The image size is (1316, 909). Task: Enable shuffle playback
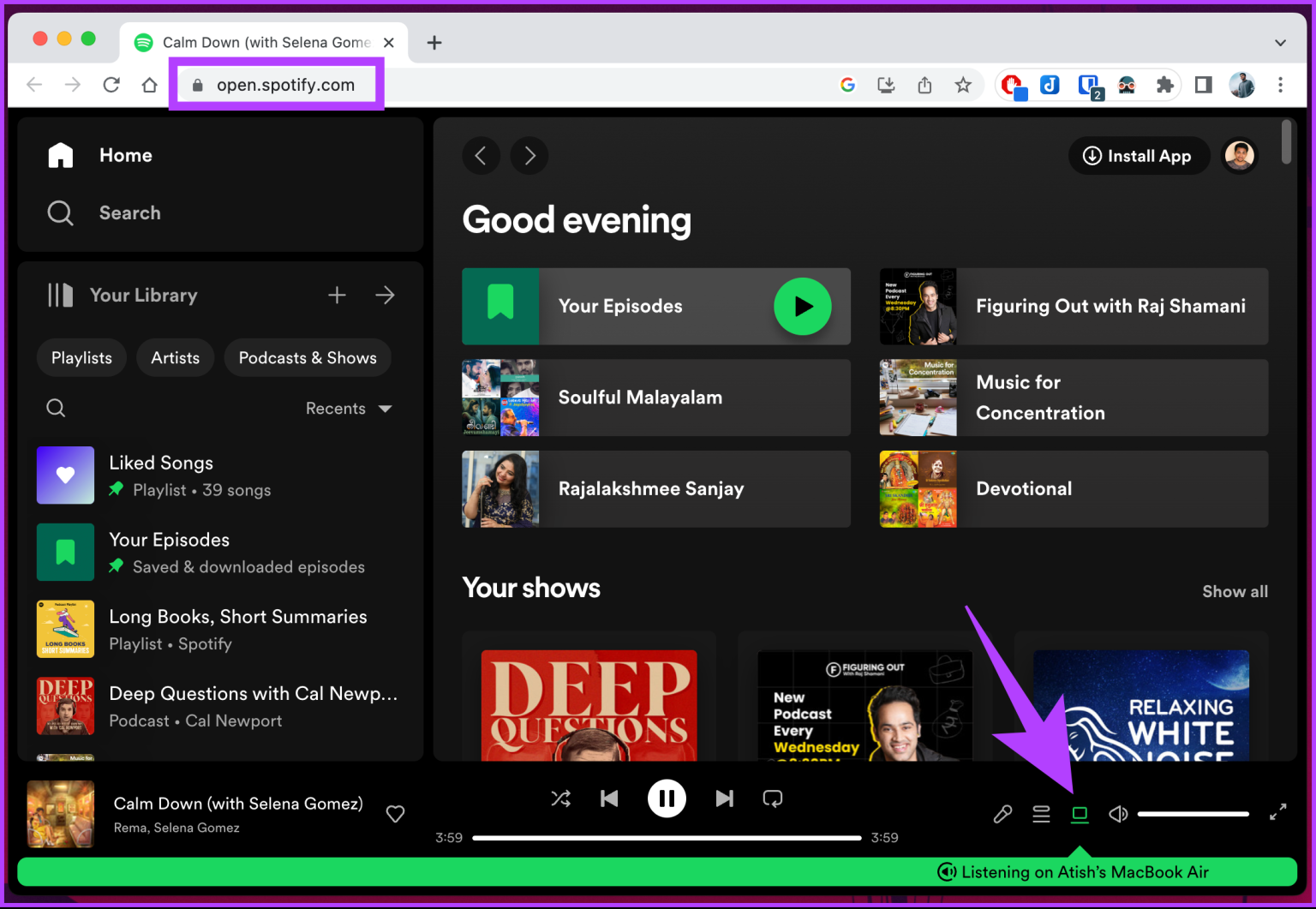561,798
